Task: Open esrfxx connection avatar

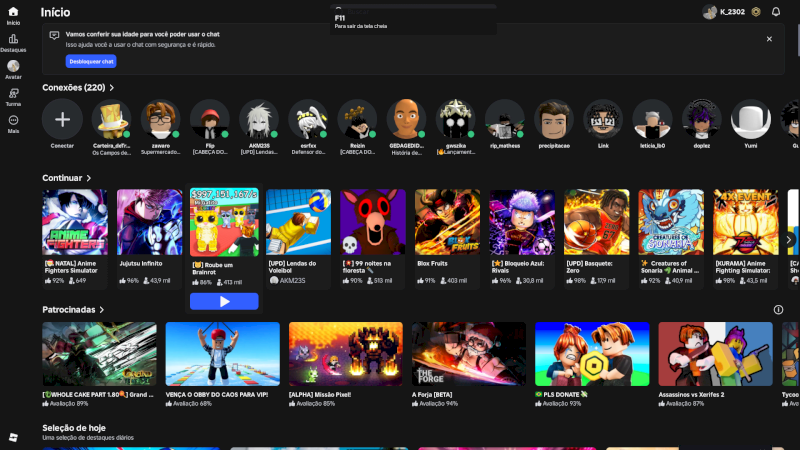Action: pyautogui.click(x=308, y=119)
